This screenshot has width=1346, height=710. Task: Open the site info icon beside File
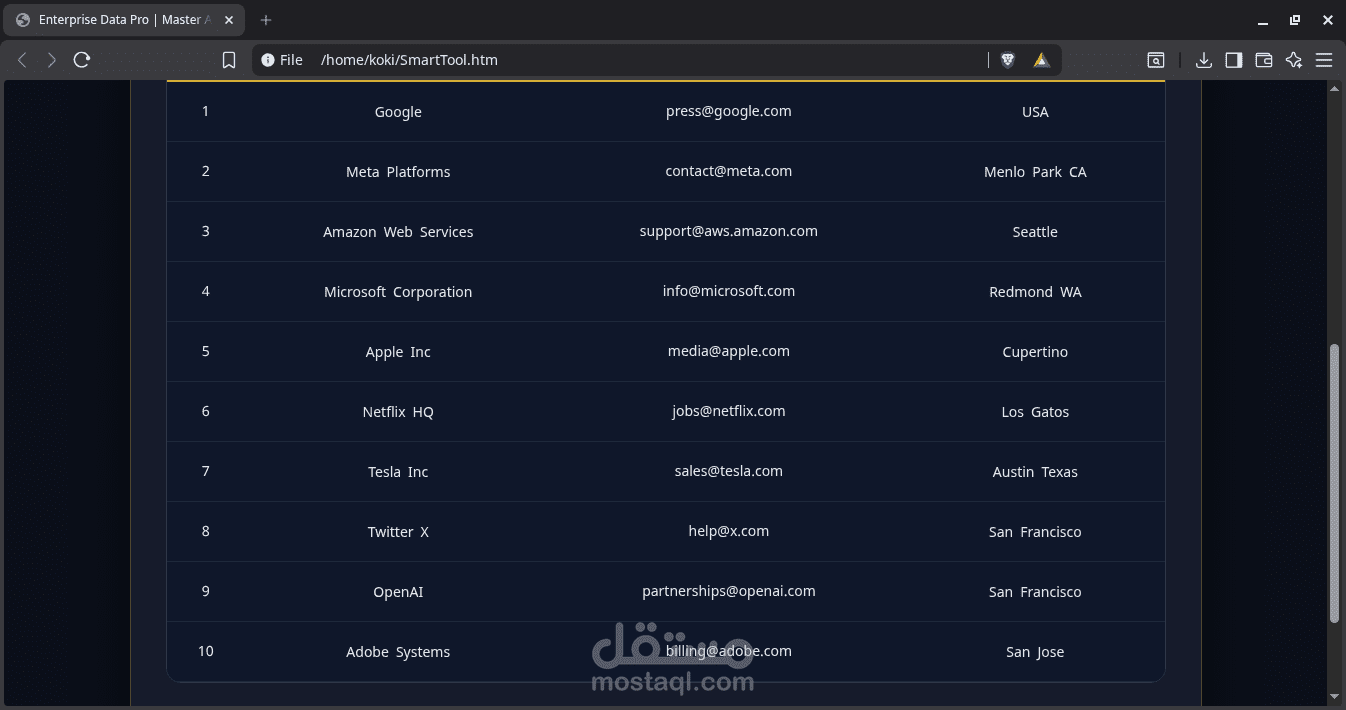[268, 60]
